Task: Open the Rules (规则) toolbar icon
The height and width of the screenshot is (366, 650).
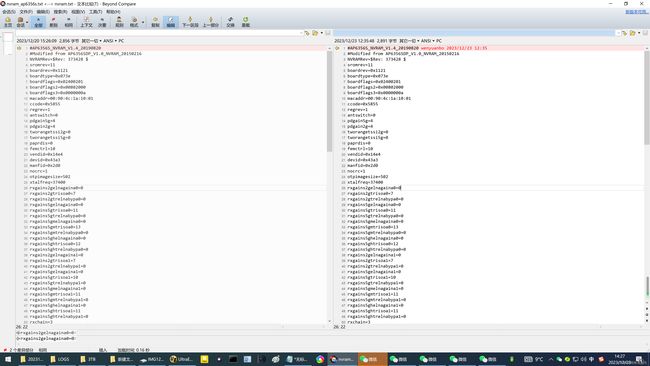Action: 119,22
